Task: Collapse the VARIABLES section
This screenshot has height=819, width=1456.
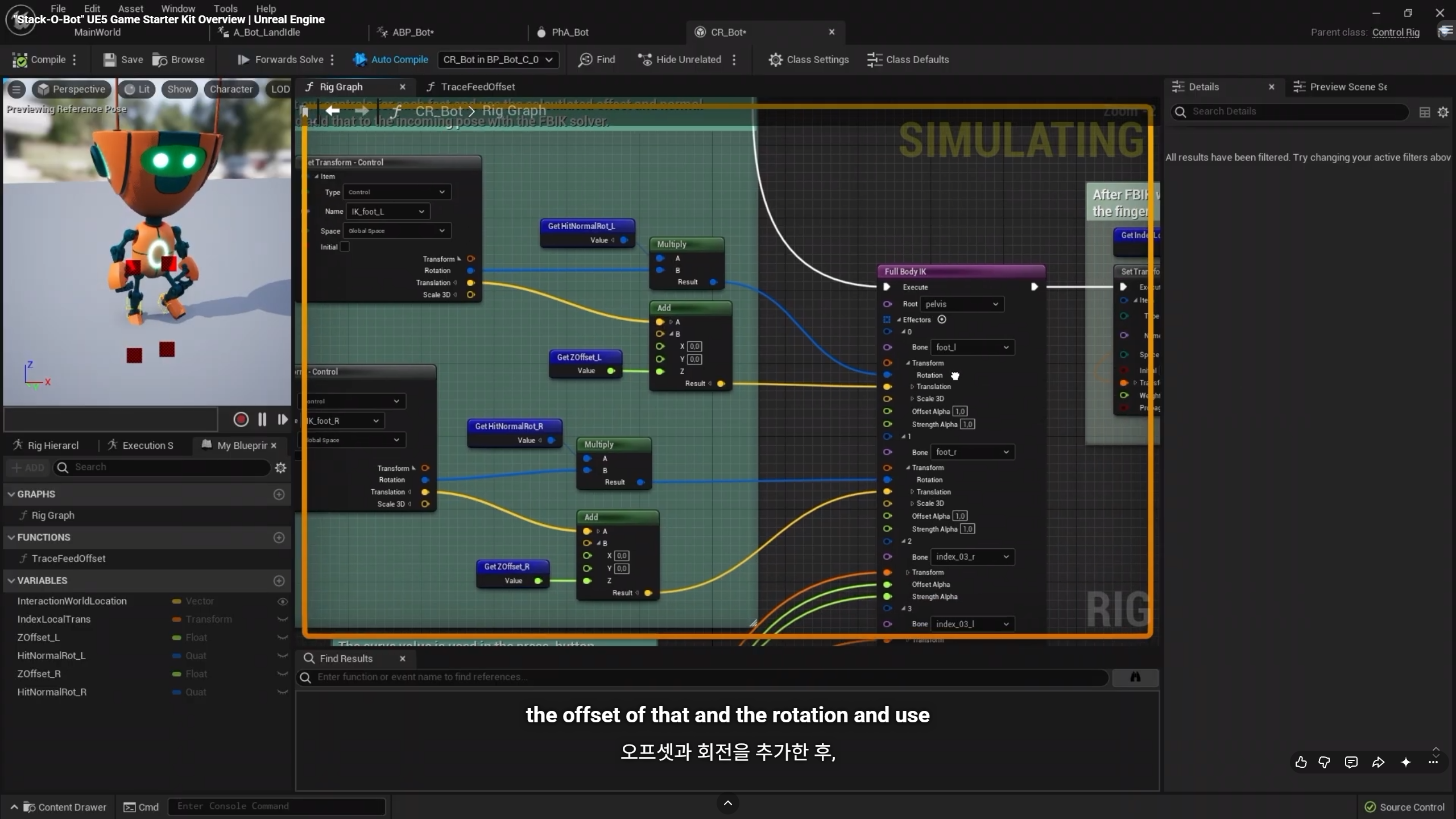Action: pos(11,581)
